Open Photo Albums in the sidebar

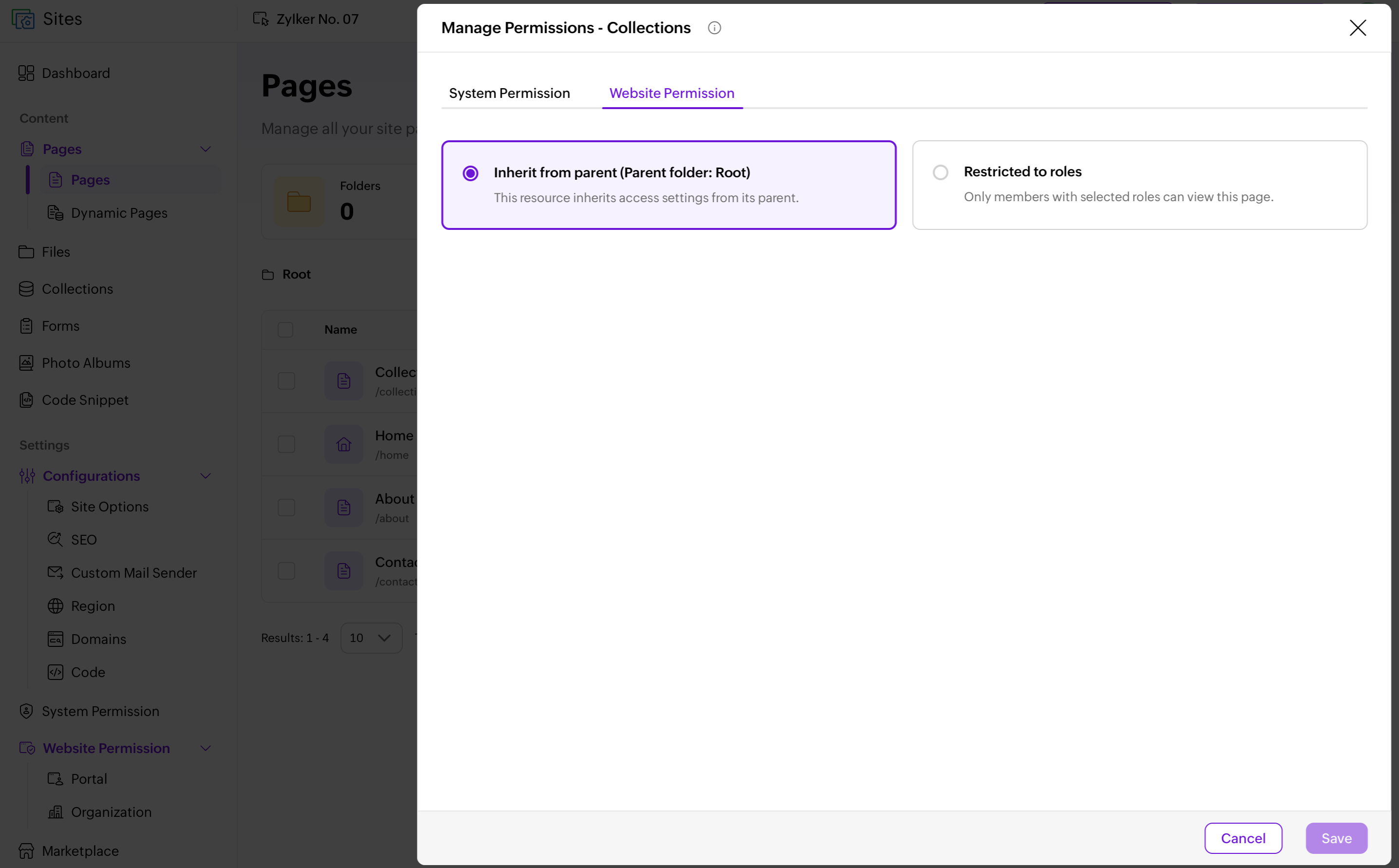coord(74,363)
